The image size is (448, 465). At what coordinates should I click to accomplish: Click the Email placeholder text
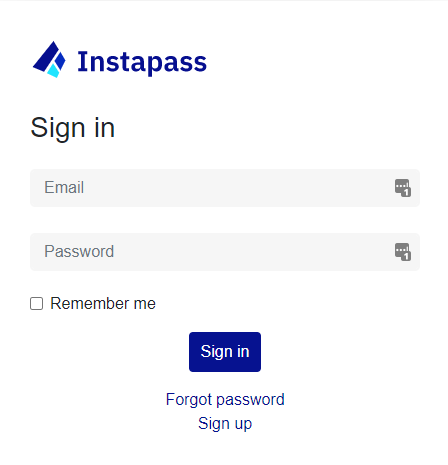click(64, 187)
